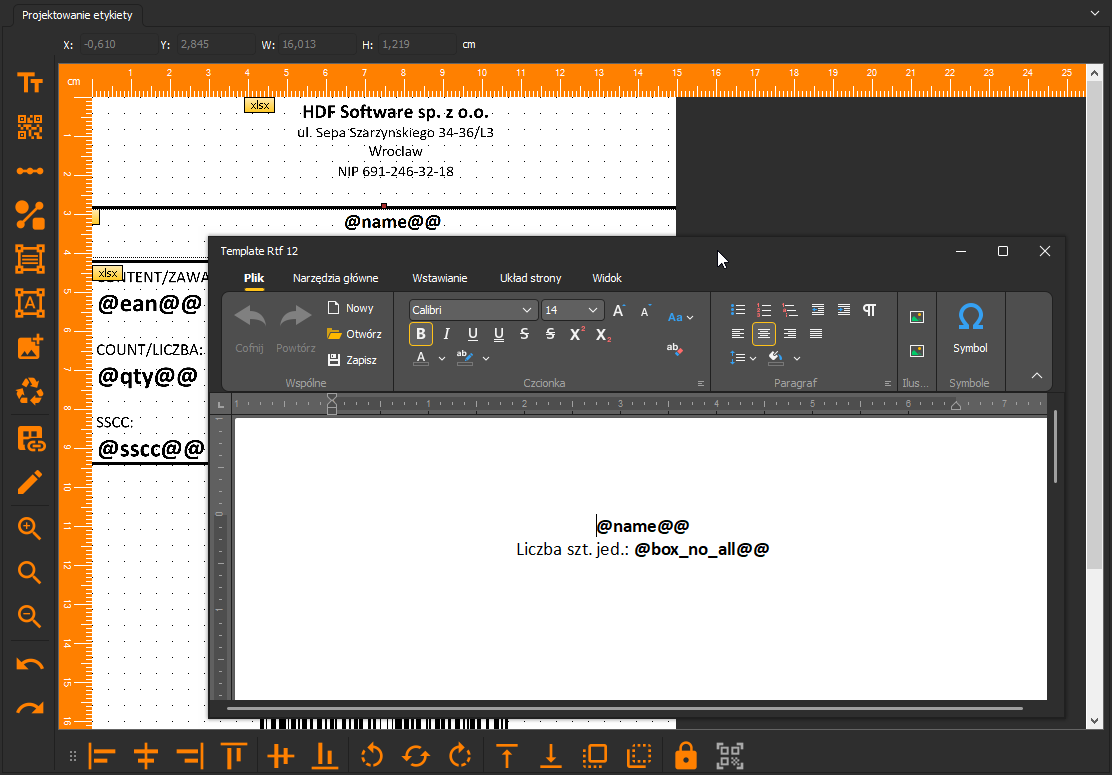Undo using the orange arrow in left sidebar

(x=30, y=664)
